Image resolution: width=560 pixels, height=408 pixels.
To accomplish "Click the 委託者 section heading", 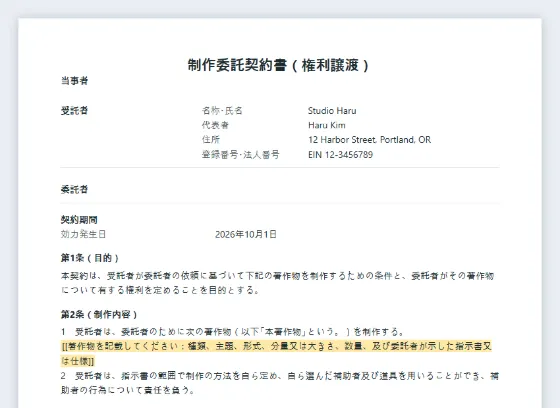I will pos(74,189).
